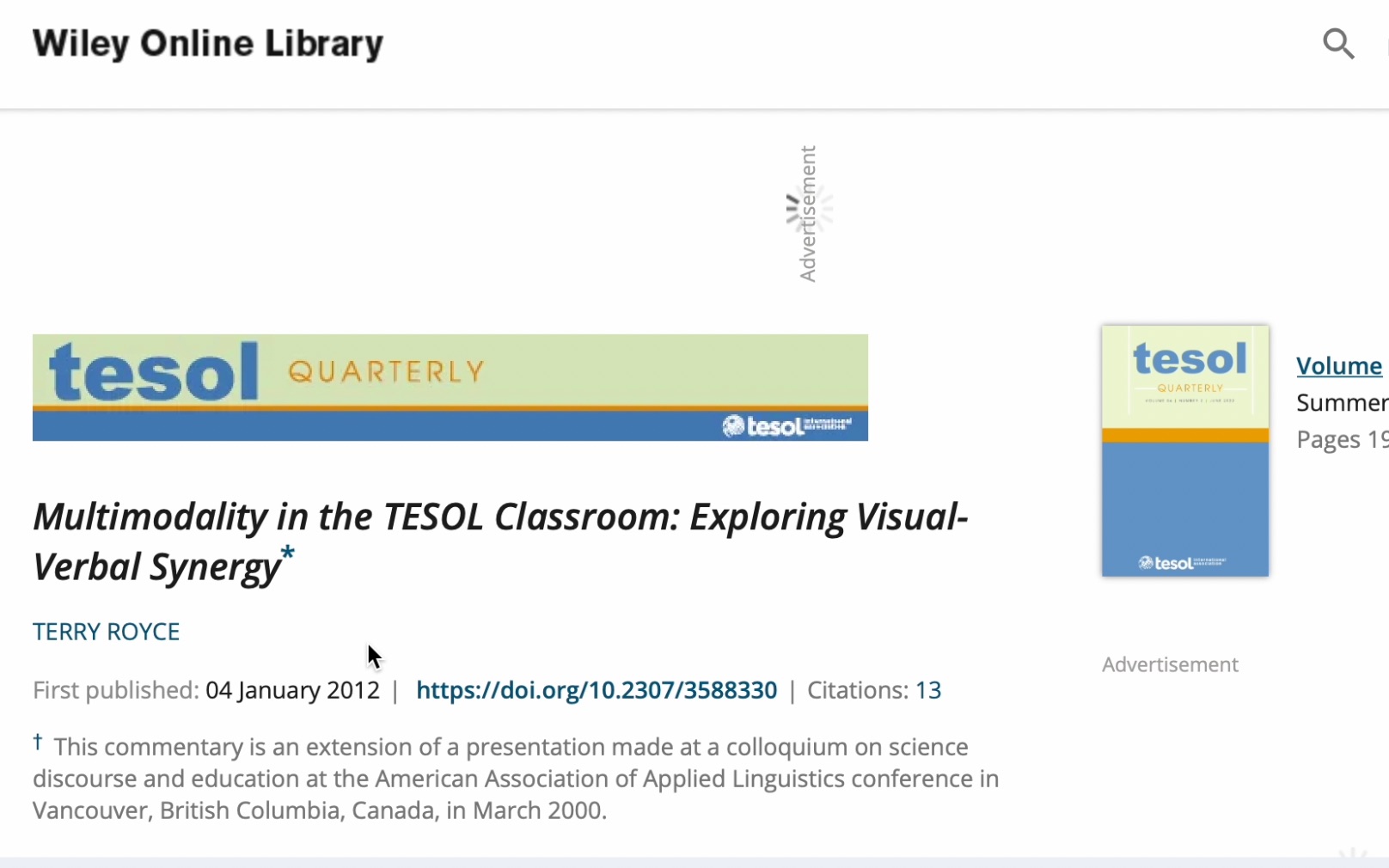Click the small tesol international association banner logo

[x=787, y=425]
